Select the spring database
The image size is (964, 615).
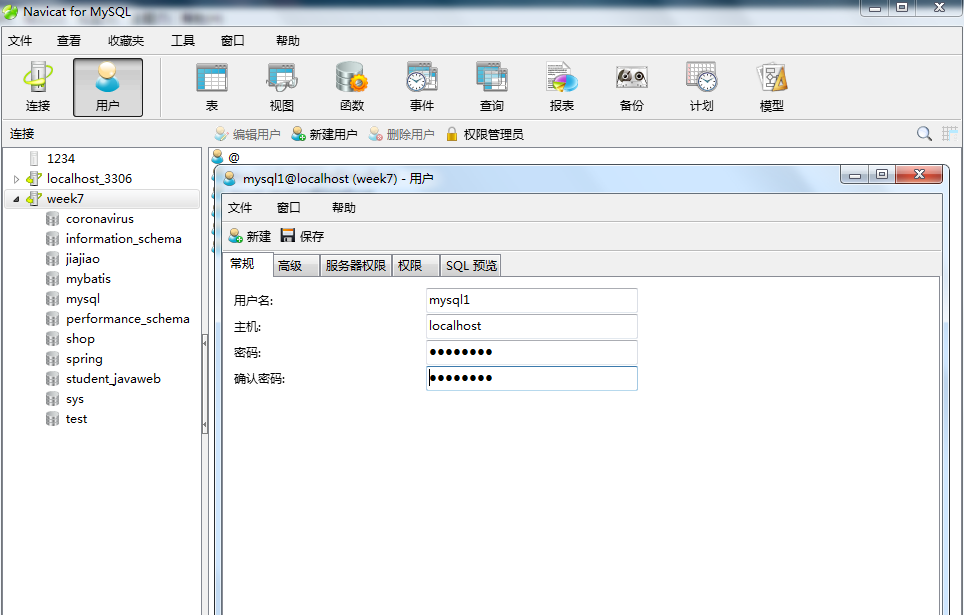tap(84, 359)
